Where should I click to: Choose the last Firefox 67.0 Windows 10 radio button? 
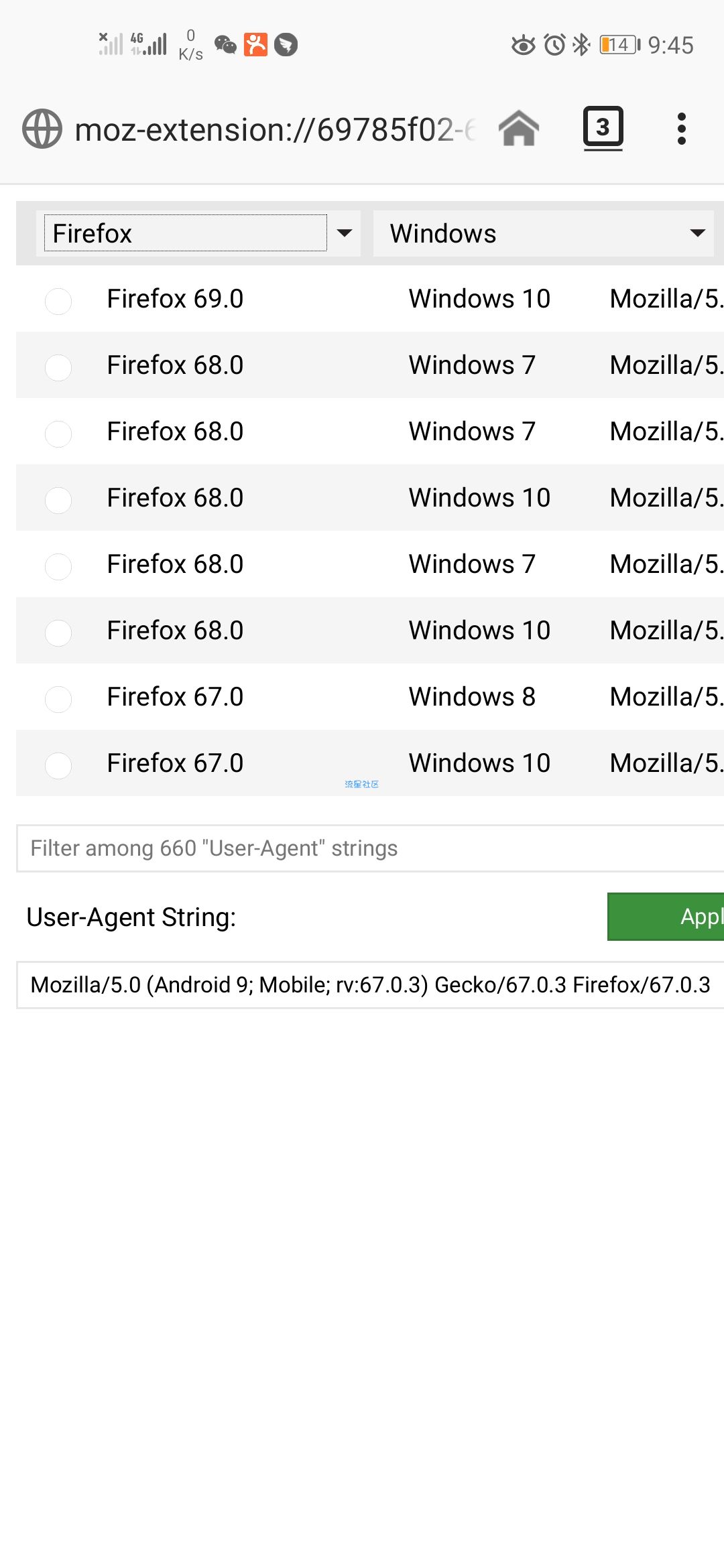point(58,765)
